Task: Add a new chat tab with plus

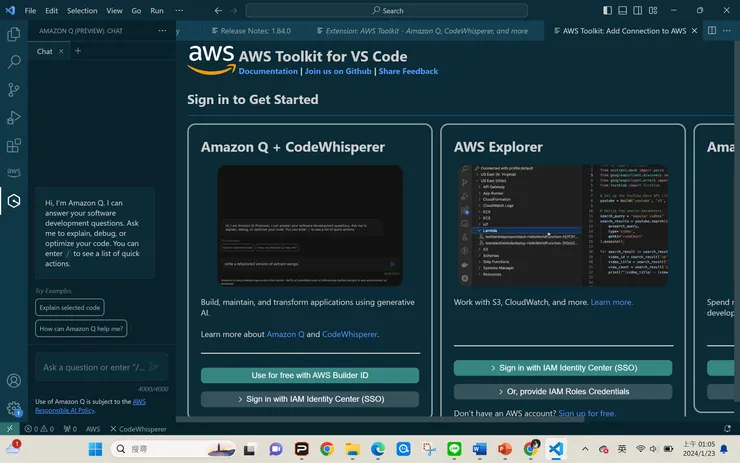Action: tap(78, 51)
